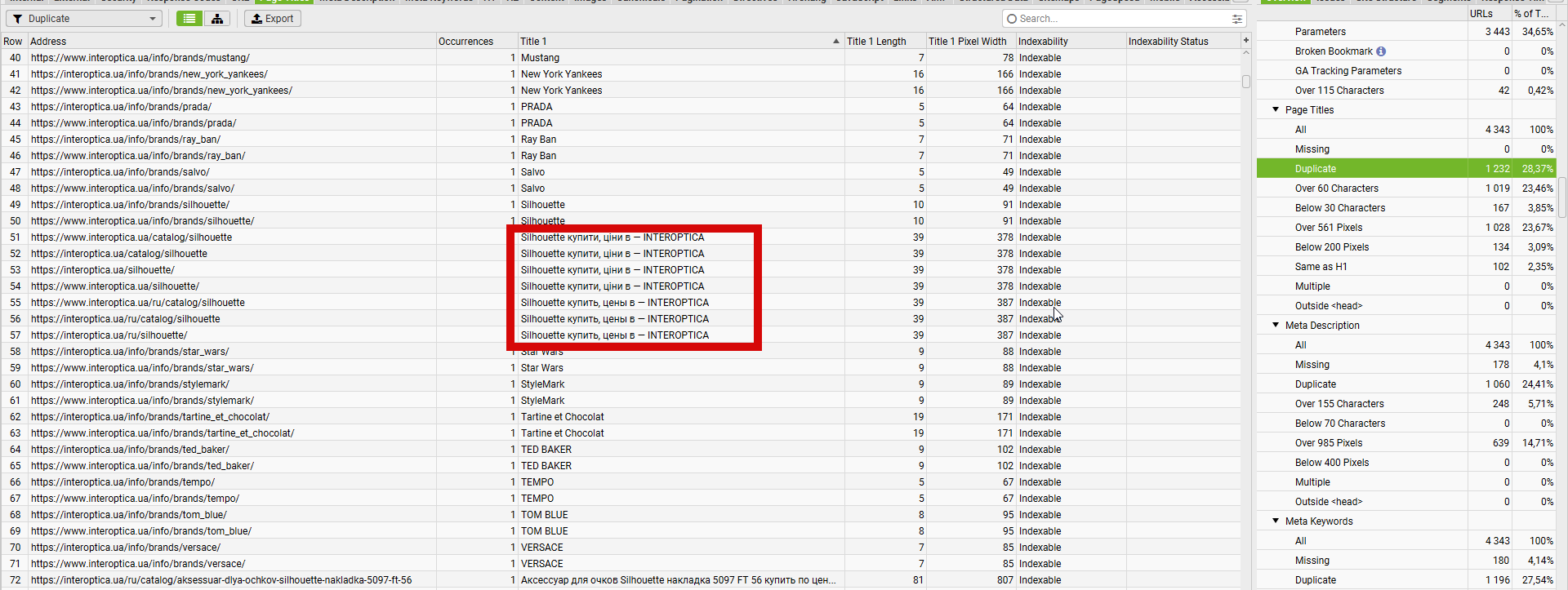
Task: Click the main table vertical scrollbar
Action: [x=1246, y=82]
